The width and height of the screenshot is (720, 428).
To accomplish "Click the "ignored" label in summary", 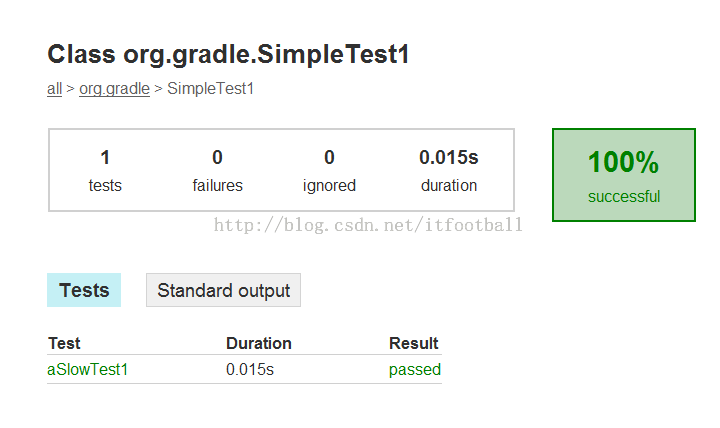I will point(329,185).
